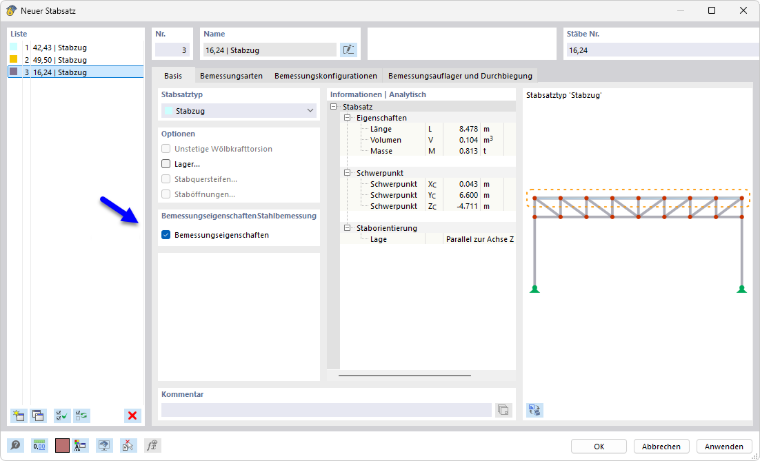Tick the Staböffnungen... checkbox
Image resolution: width=760 pixels, height=461 pixels.
[166, 194]
